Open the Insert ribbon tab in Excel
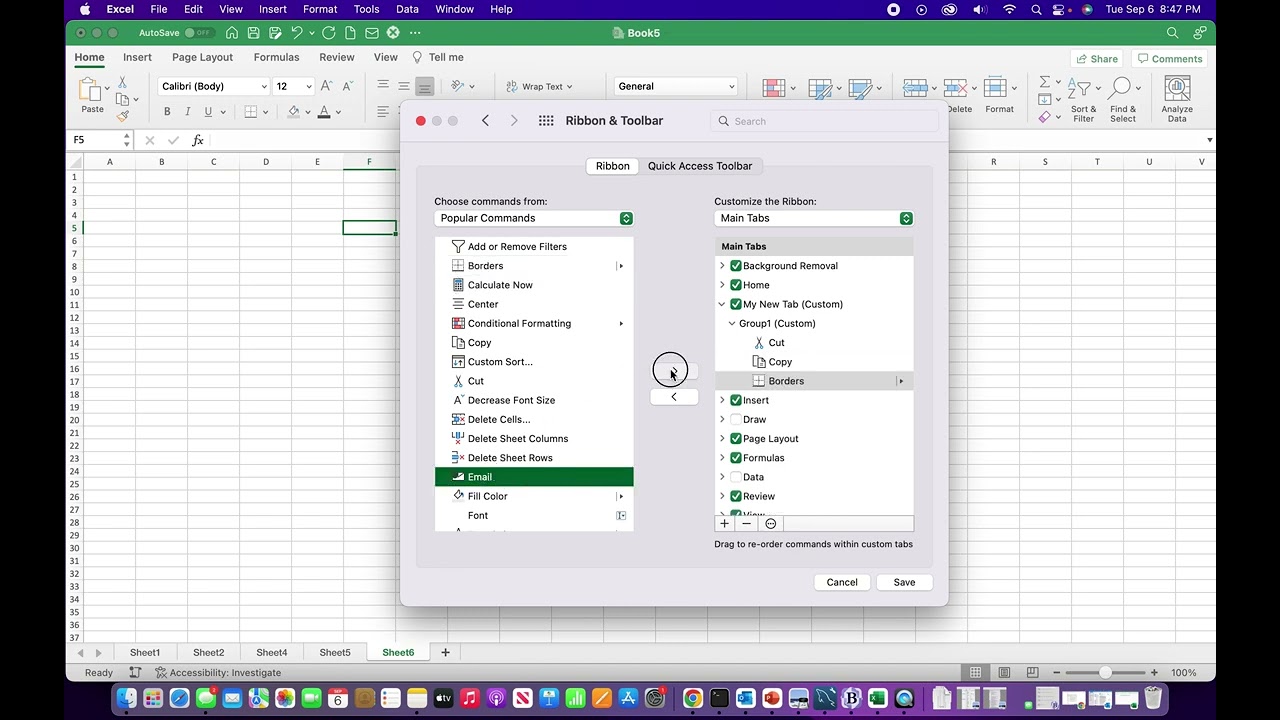This screenshot has height=720, width=1280. coord(137,57)
